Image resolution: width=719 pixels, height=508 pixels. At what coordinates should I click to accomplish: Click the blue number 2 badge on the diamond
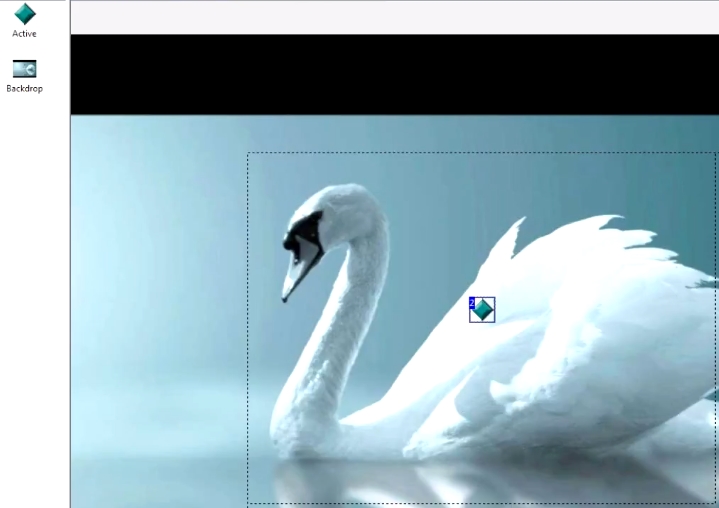pos(473,301)
